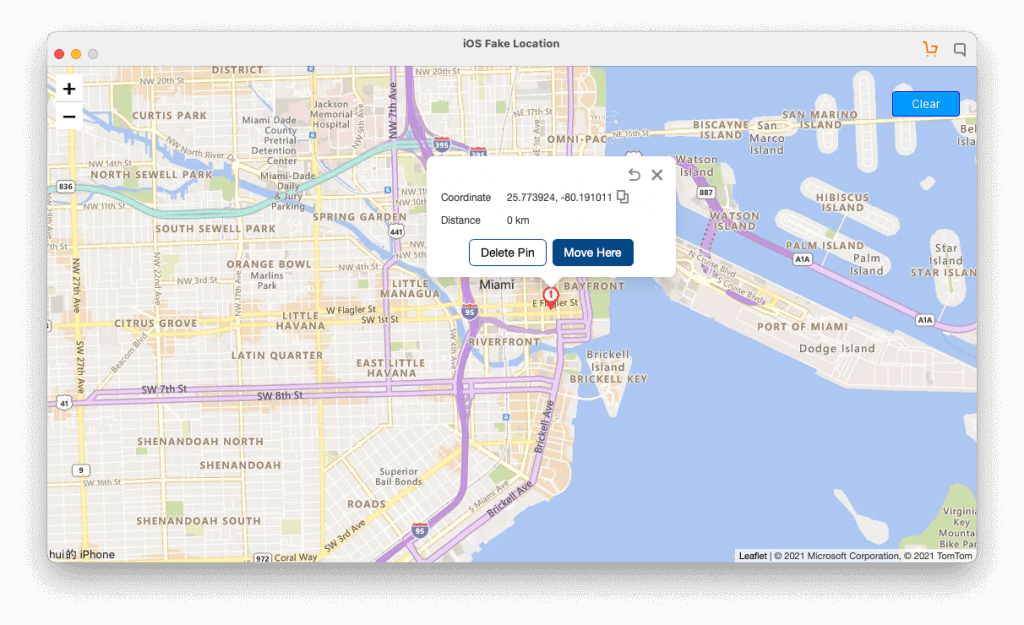Click the RIVERFRONT label
The image size is (1024, 625).
(504, 342)
